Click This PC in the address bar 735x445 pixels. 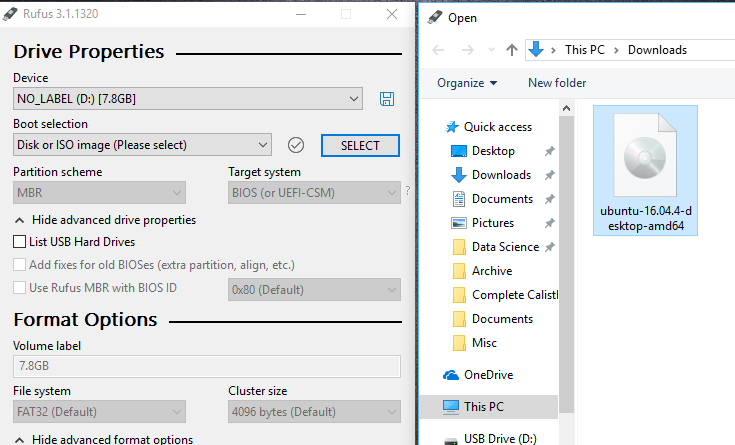click(585, 50)
